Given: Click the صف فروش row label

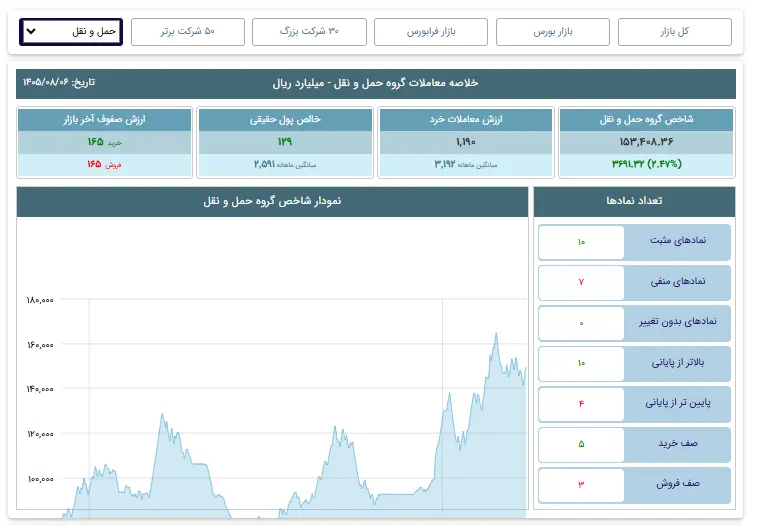Looking at the screenshot, I should [678, 484].
